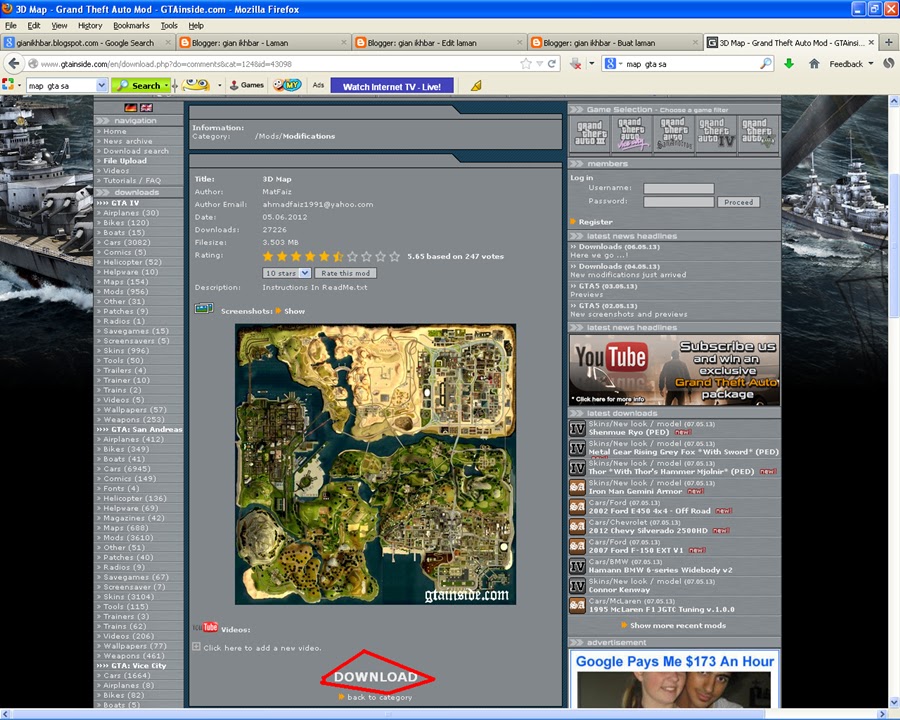This screenshot has height=720, width=900.
Task: Open downloads with the green arrow icon
Action: [x=789, y=64]
